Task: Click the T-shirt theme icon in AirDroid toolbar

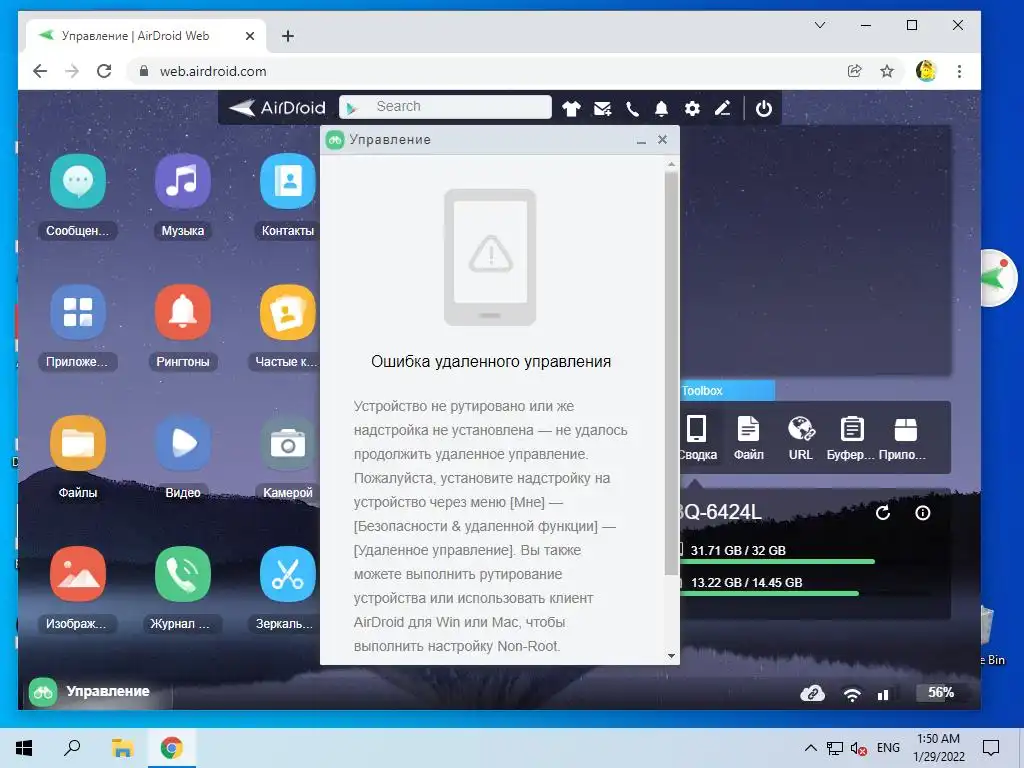Action: click(571, 108)
